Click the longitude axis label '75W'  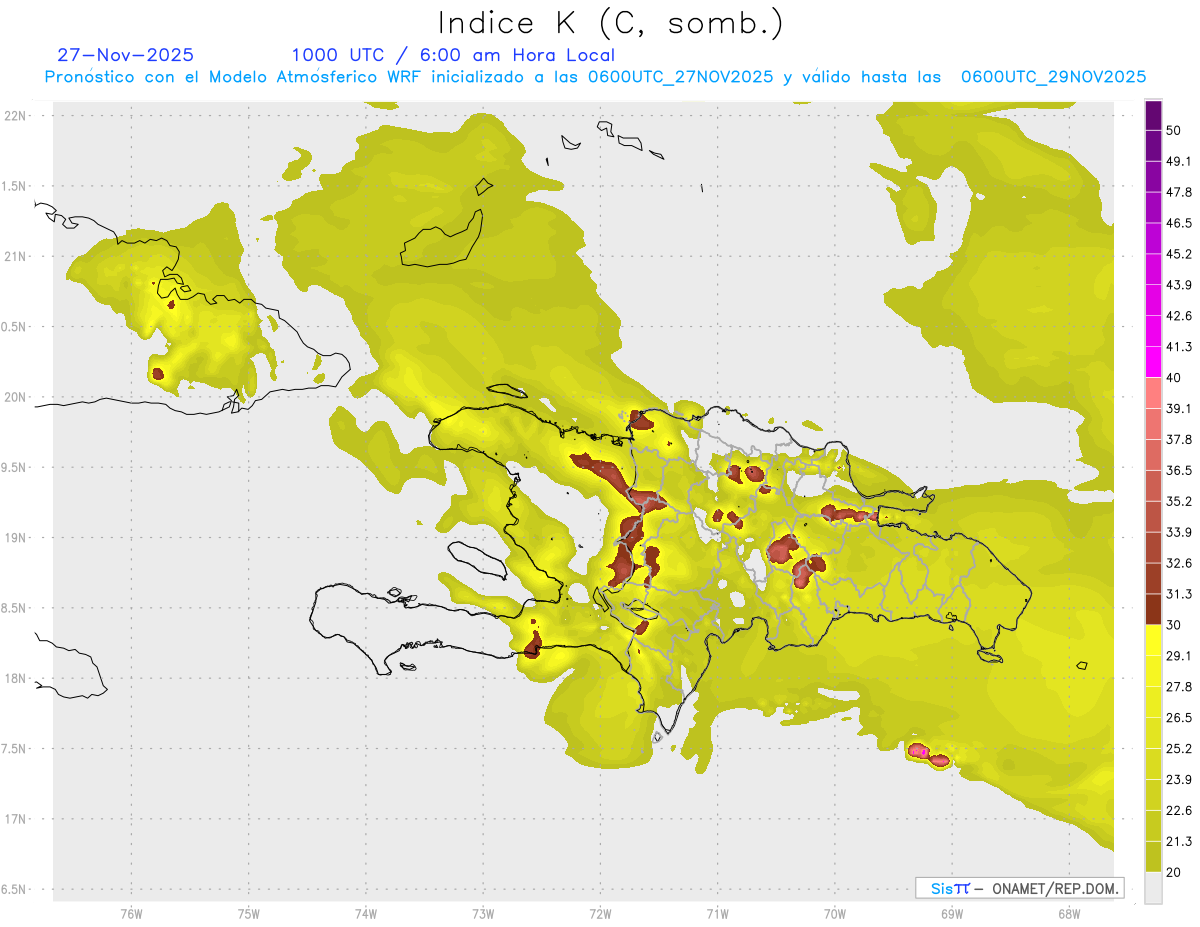coord(249,913)
